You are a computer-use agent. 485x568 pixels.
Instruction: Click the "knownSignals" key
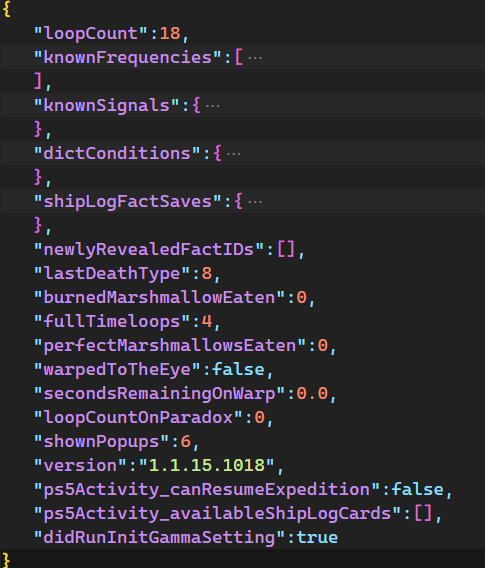[x=106, y=106]
